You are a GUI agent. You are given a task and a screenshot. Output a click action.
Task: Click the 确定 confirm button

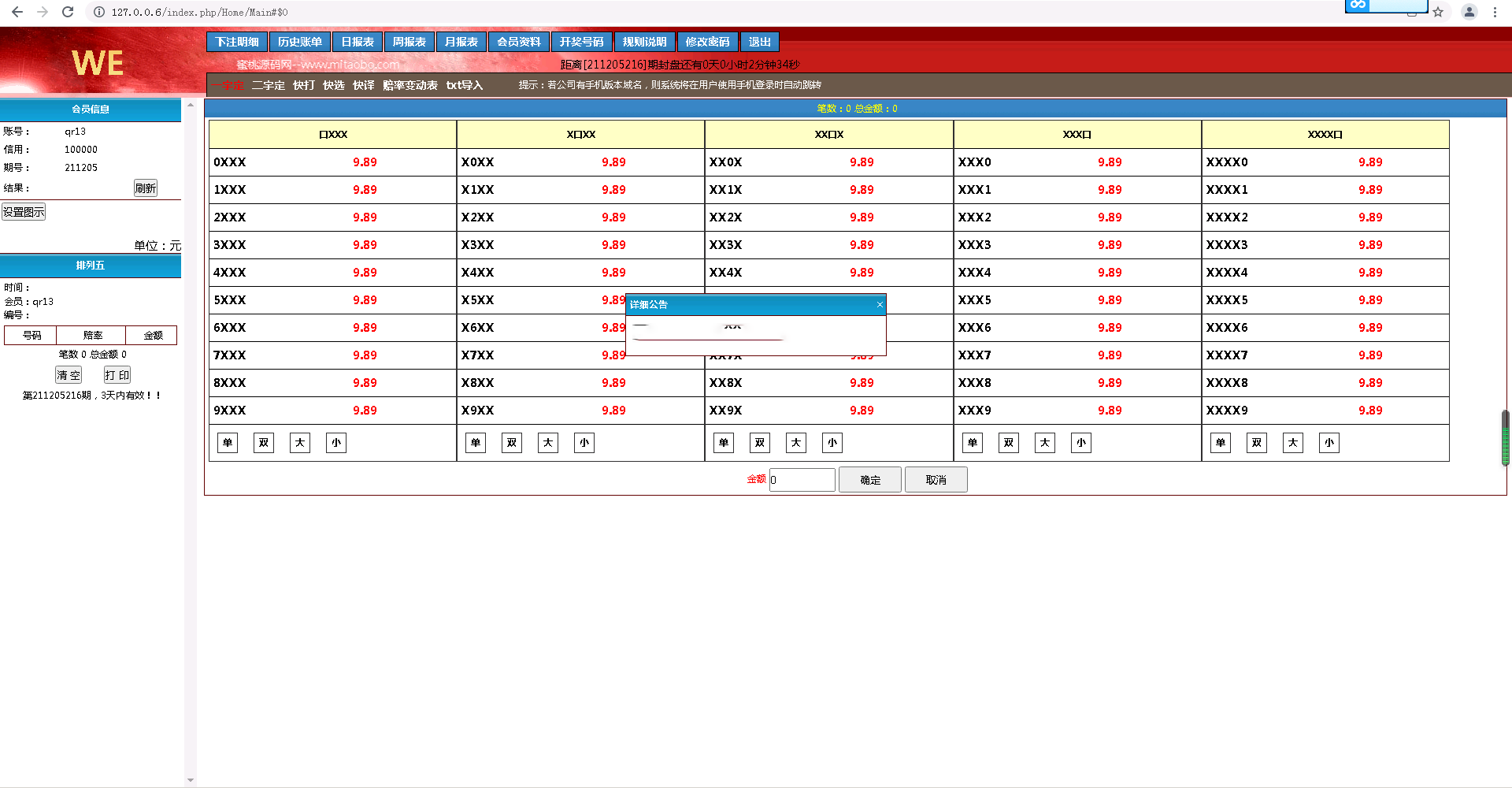869,480
